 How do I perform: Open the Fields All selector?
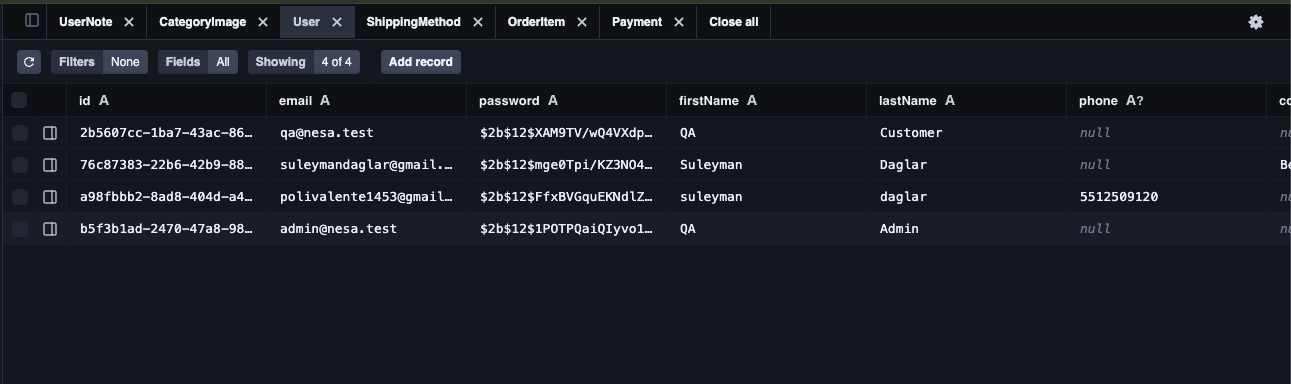click(x=197, y=62)
